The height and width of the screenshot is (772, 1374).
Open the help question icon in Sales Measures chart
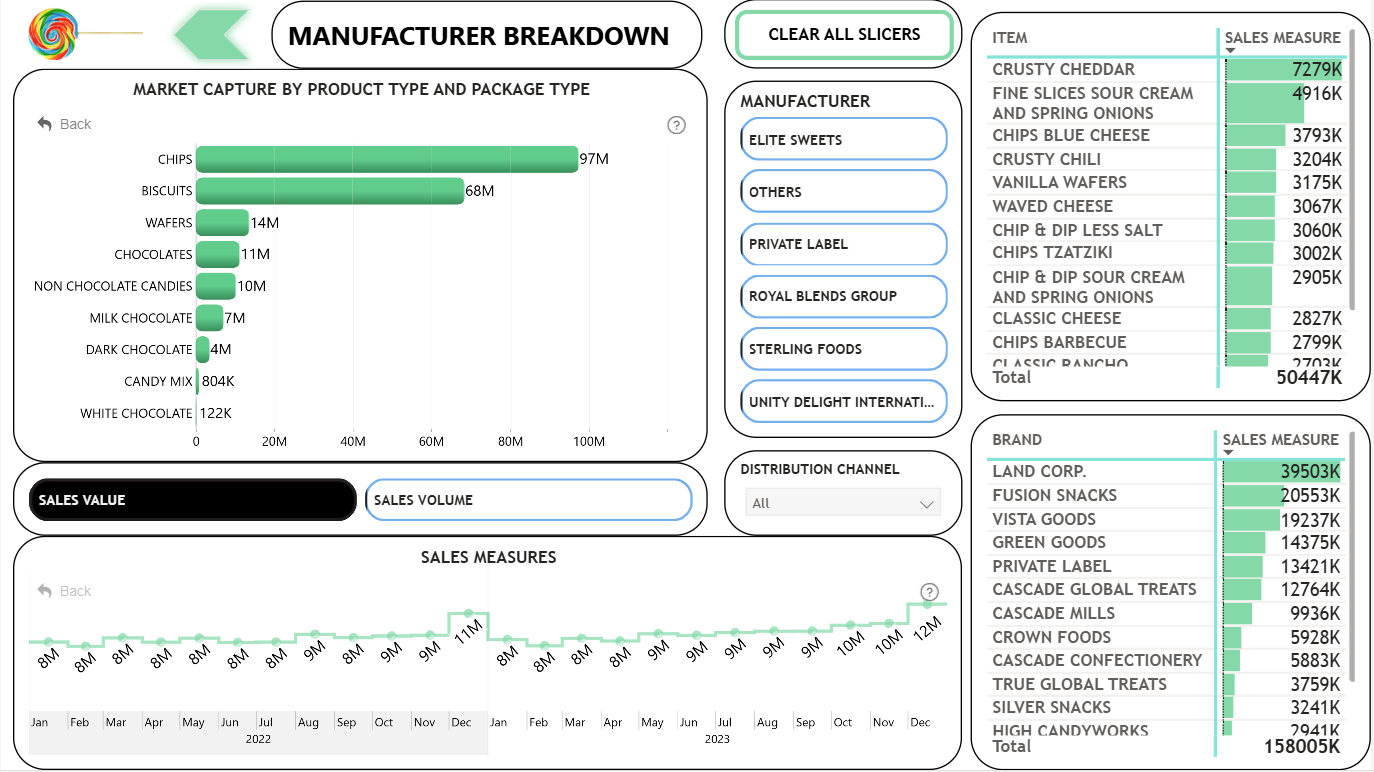pos(929,591)
